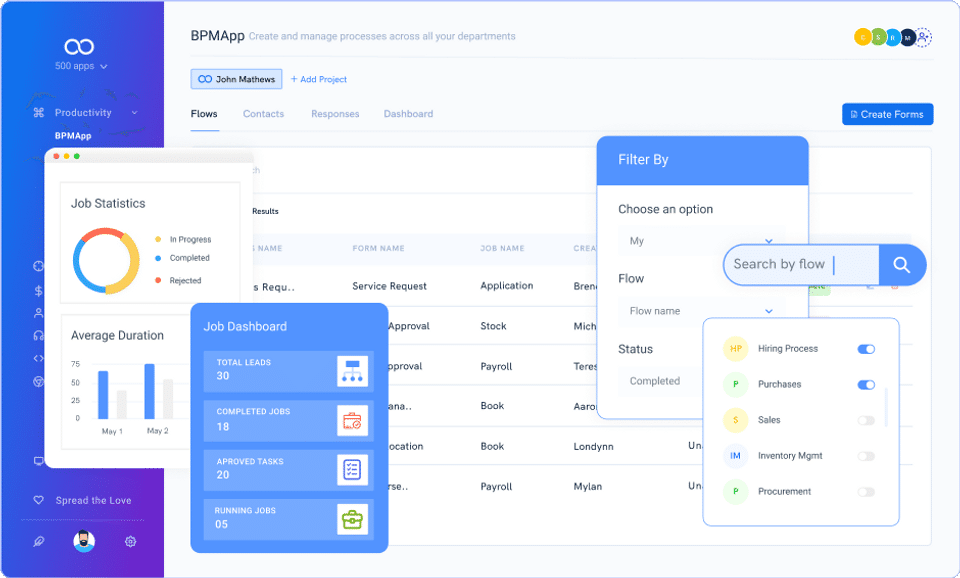Switch to the Responses tab
This screenshot has height=578, width=960.
coord(335,114)
